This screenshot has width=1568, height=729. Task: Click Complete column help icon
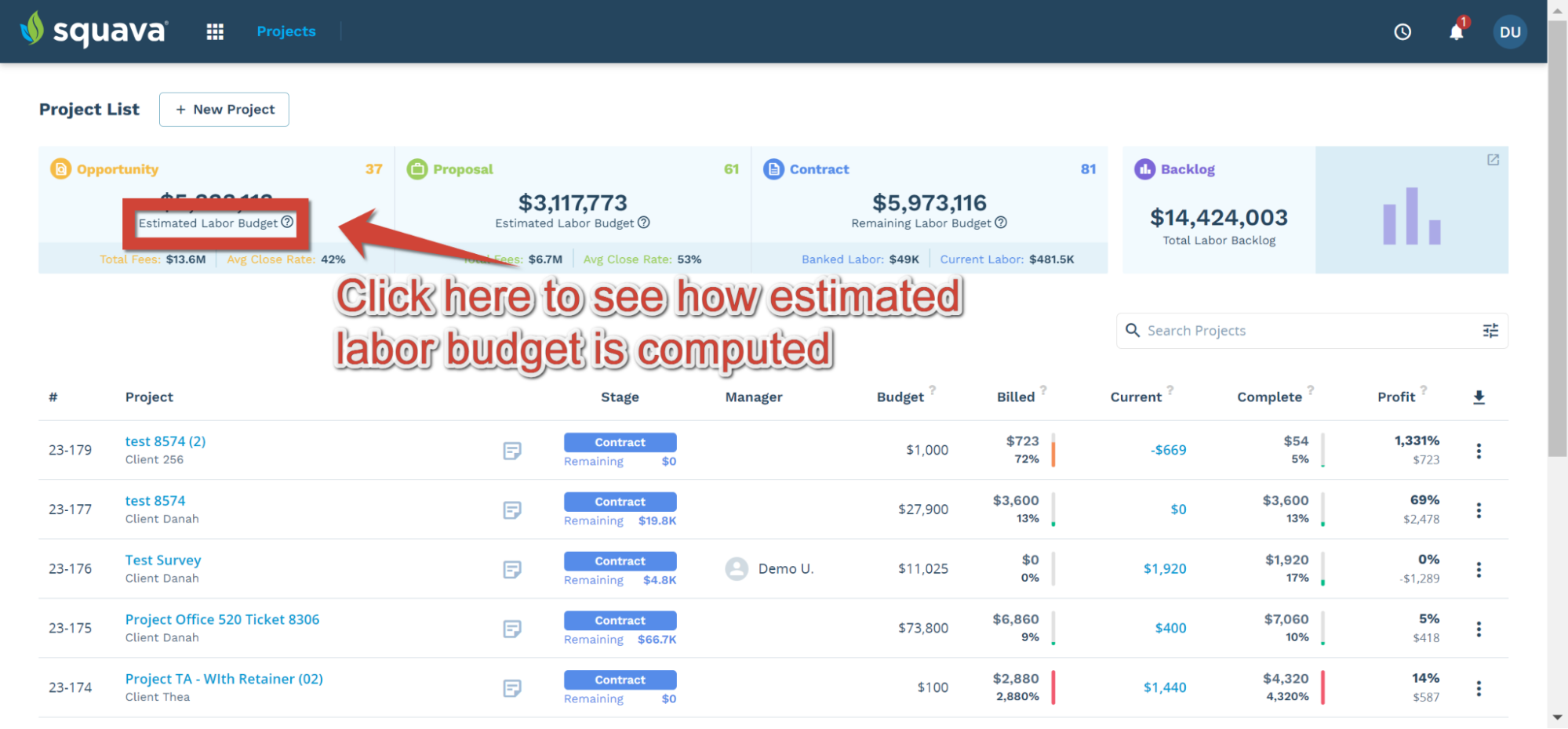1311,390
